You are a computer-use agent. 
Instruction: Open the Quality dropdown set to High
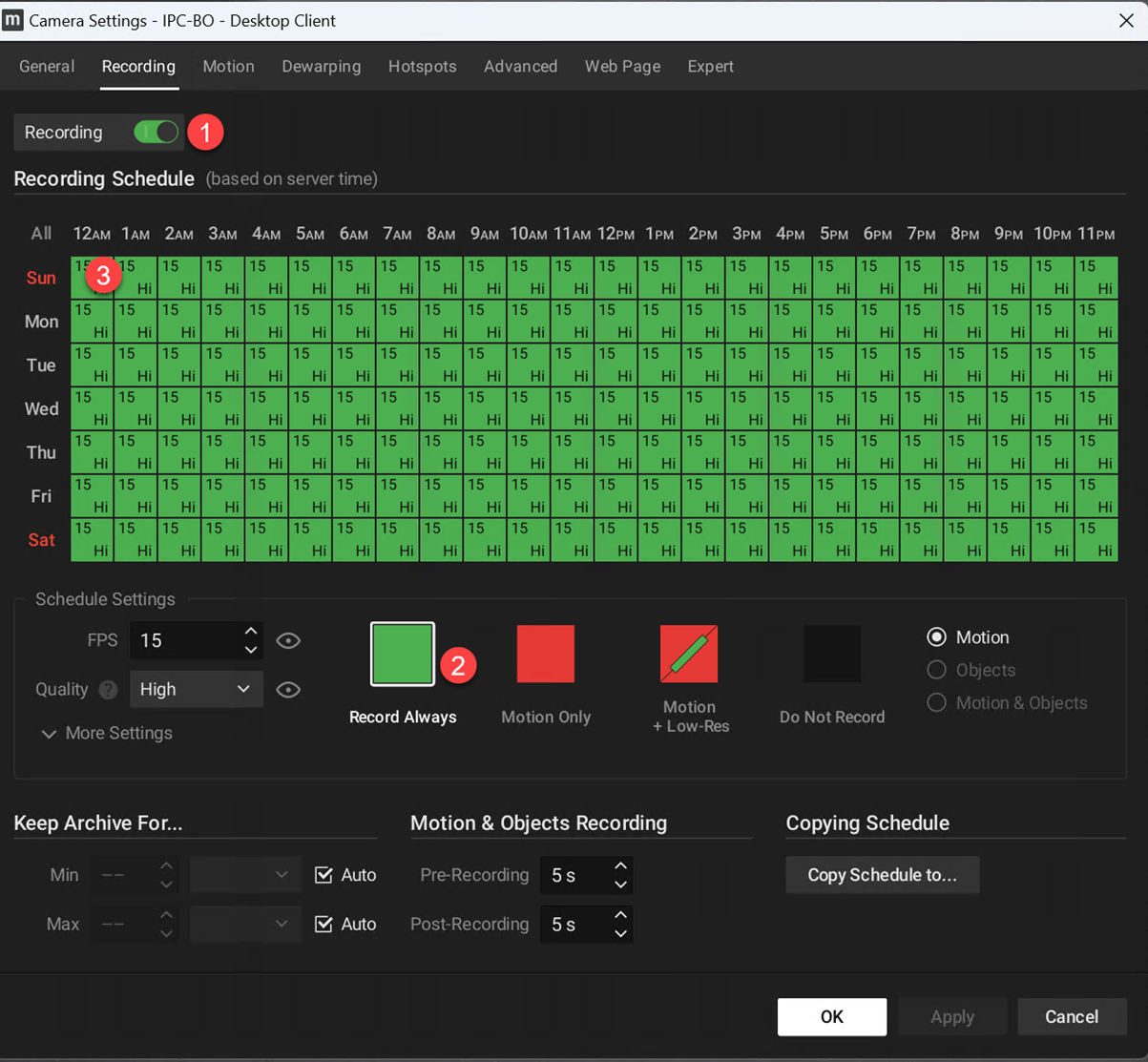(196, 689)
